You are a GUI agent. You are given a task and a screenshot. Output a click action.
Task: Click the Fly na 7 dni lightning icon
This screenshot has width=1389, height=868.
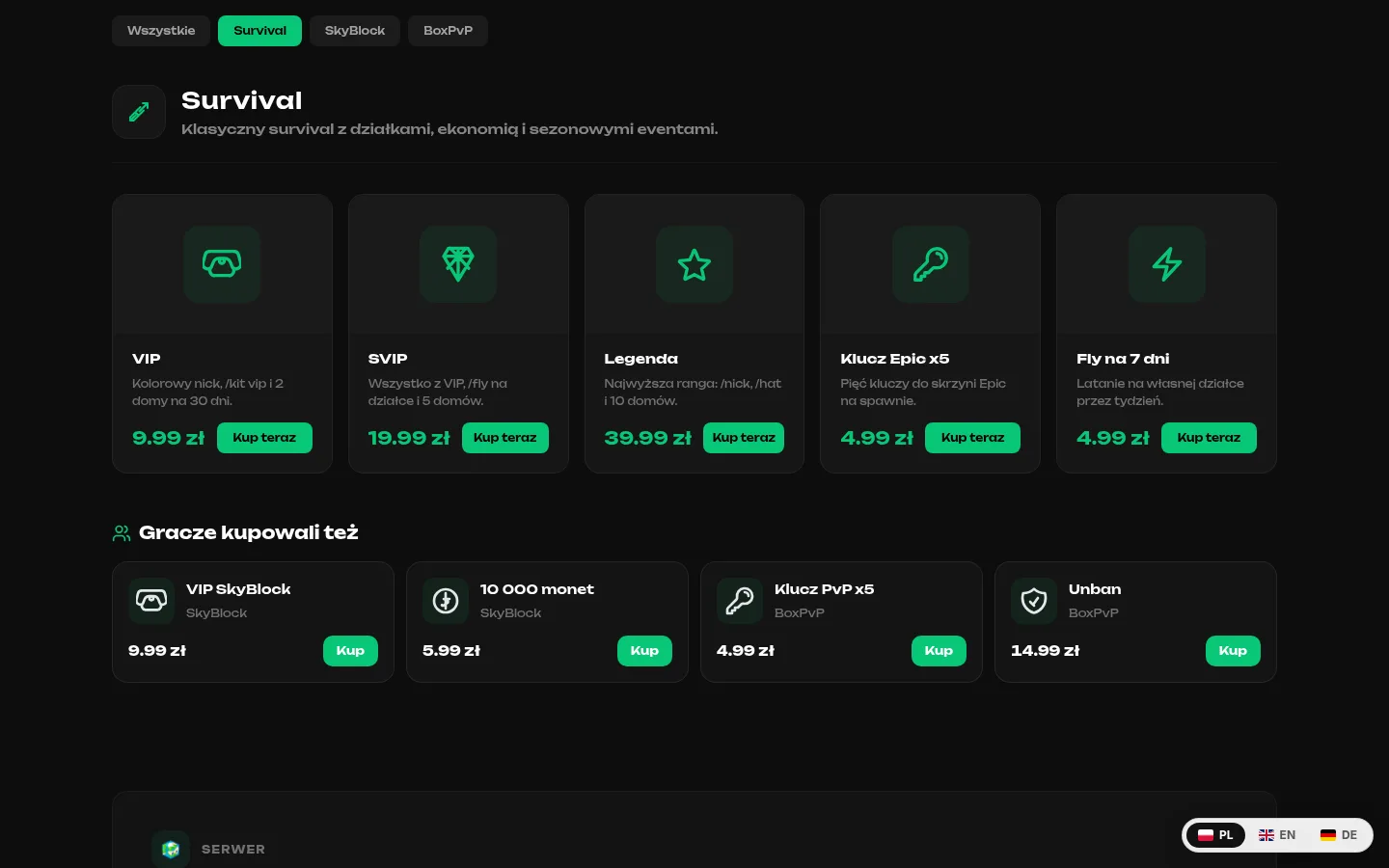coord(1167,264)
